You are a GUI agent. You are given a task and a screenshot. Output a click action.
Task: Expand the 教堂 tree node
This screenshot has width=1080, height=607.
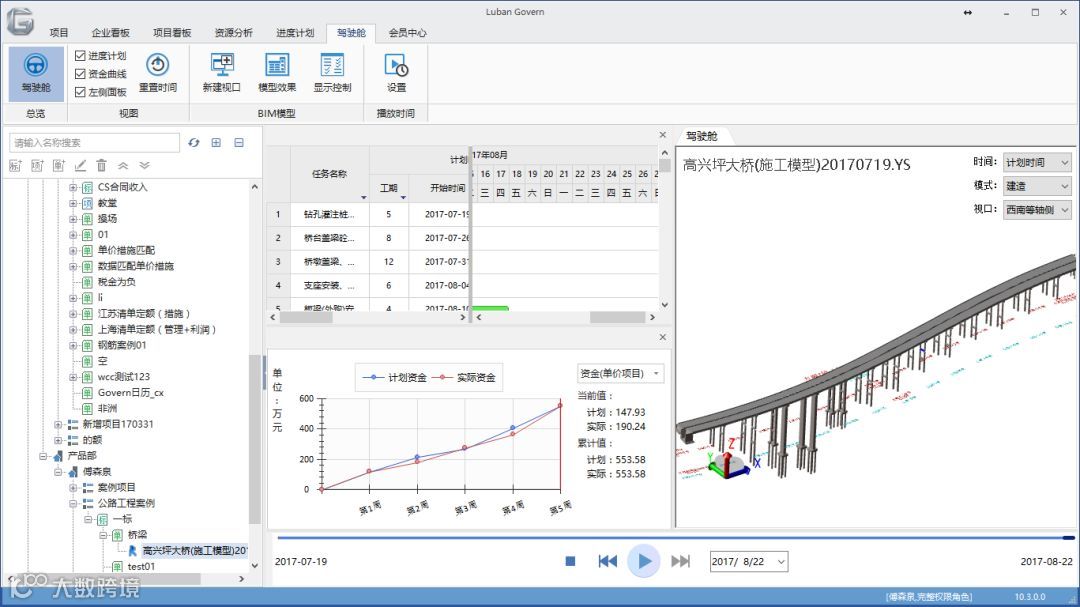pyautogui.click(x=72, y=203)
